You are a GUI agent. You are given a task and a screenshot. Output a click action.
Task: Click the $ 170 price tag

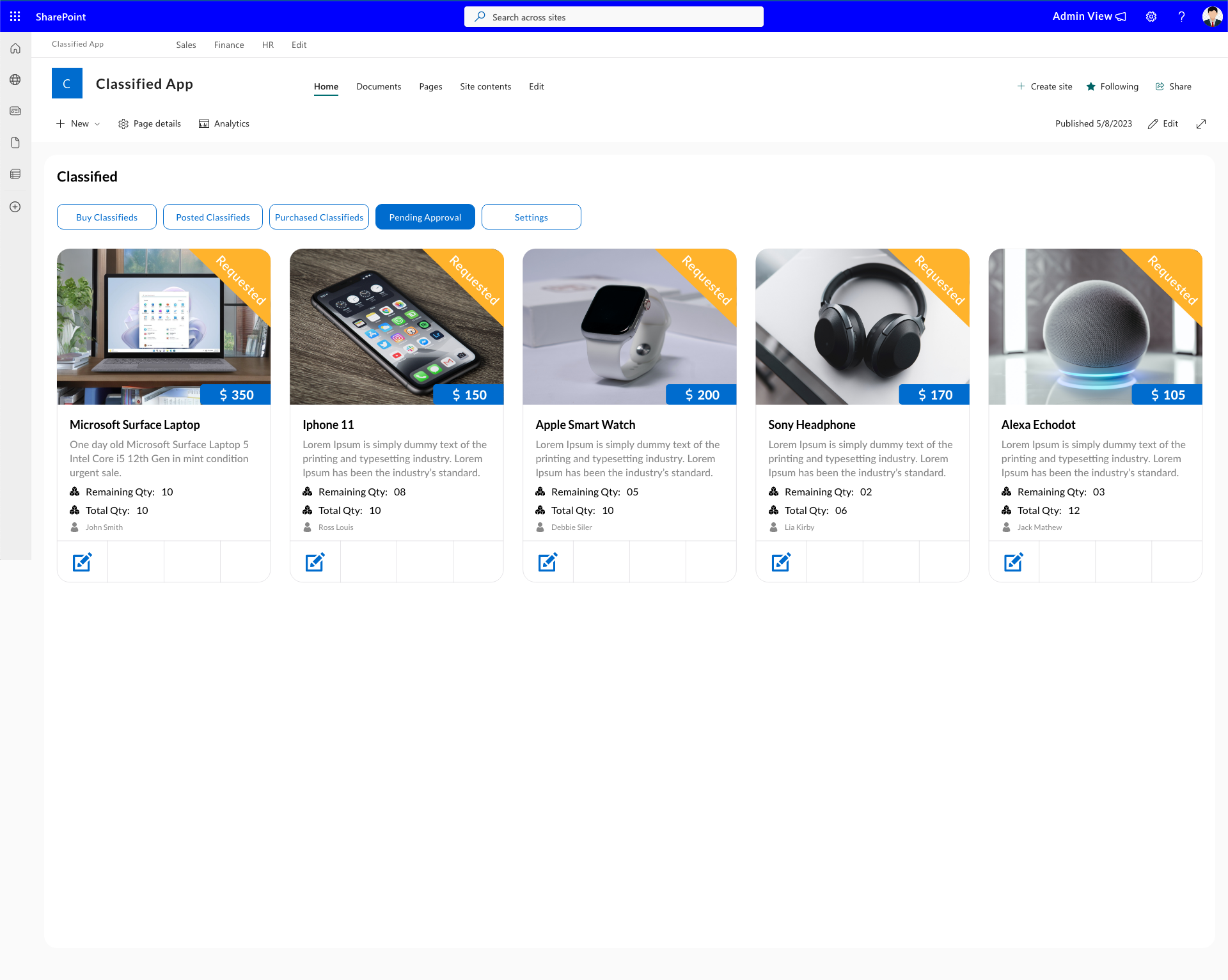tap(934, 394)
